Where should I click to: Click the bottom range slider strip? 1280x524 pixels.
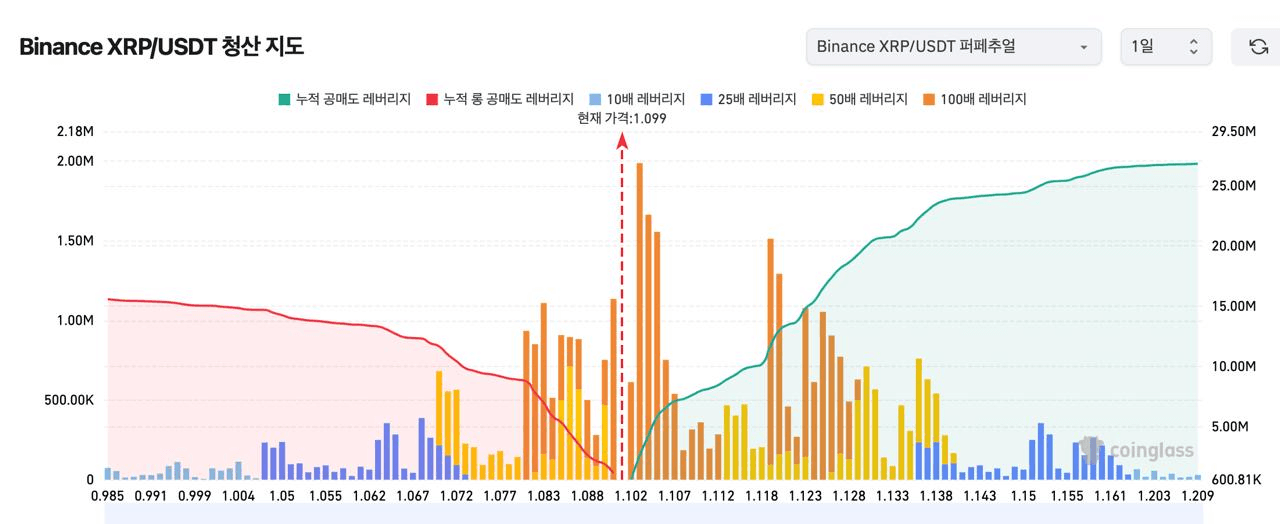tap(654, 514)
